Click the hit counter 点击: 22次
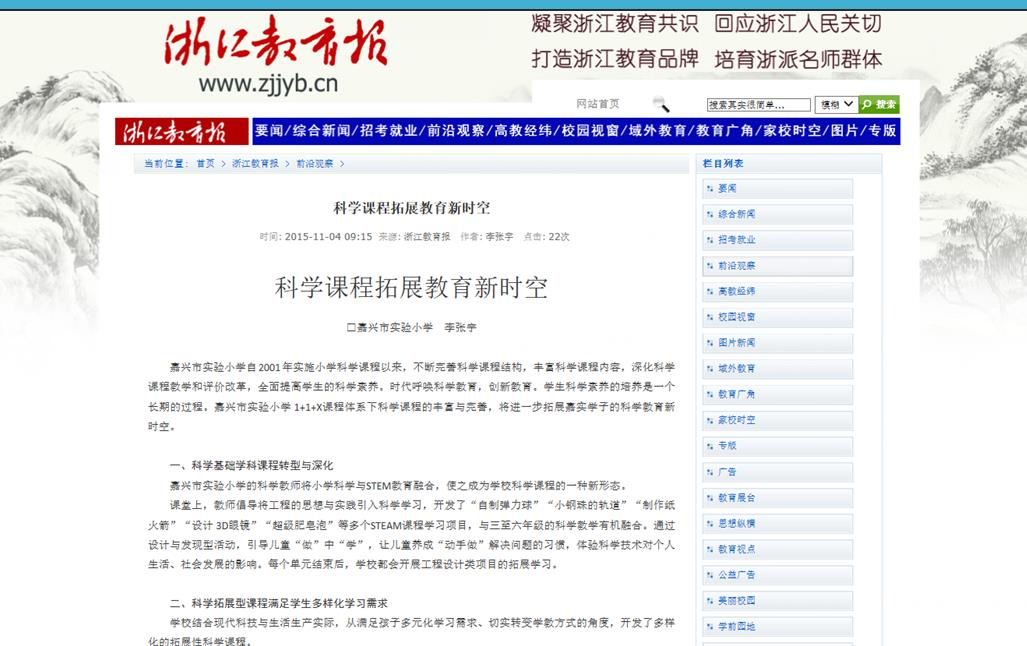Screen dimensions: 1027x646 [546, 237]
